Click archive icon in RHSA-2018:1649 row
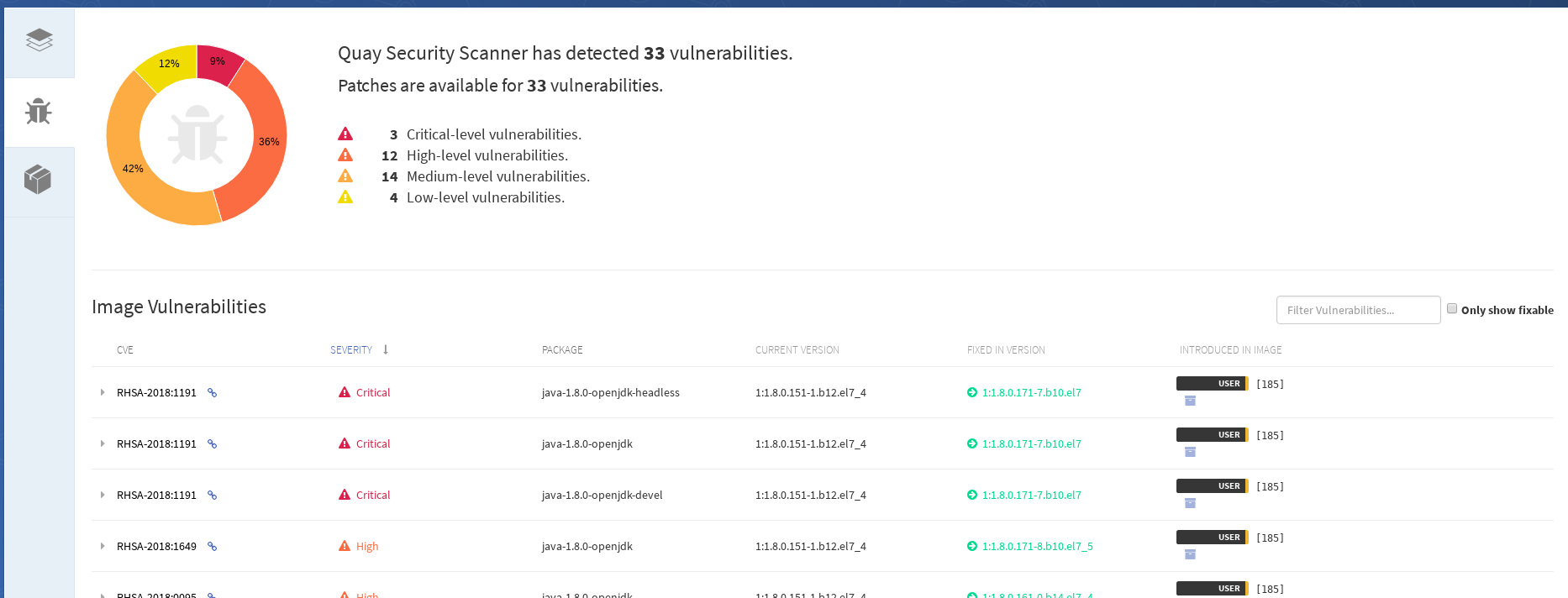The width and height of the screenshot is (1568, 598). (x=1190, y=554)
